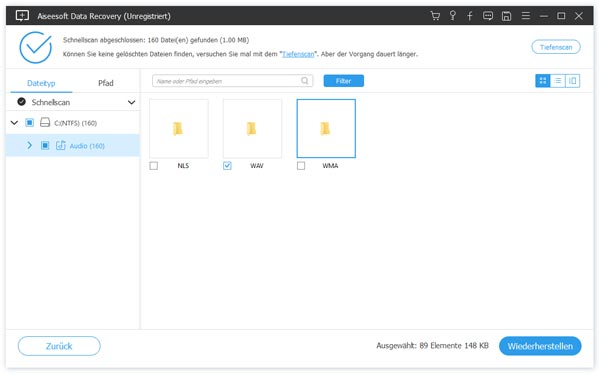Collapse the C:(NTFS) tree node
This screenshot has height=374, width=600.
point(14,123)
